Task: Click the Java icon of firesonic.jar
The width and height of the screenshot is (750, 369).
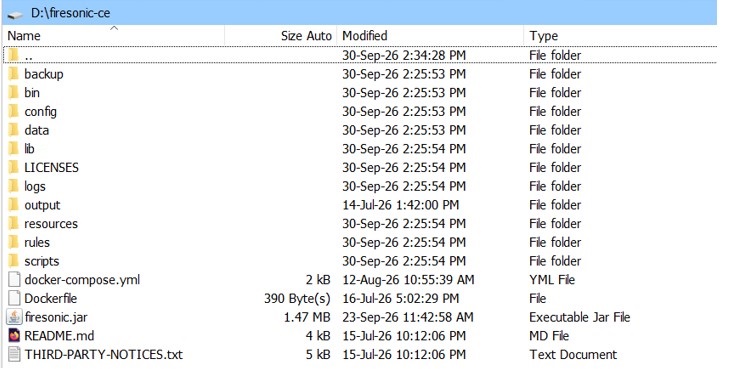Action: (x=14, y=316)
